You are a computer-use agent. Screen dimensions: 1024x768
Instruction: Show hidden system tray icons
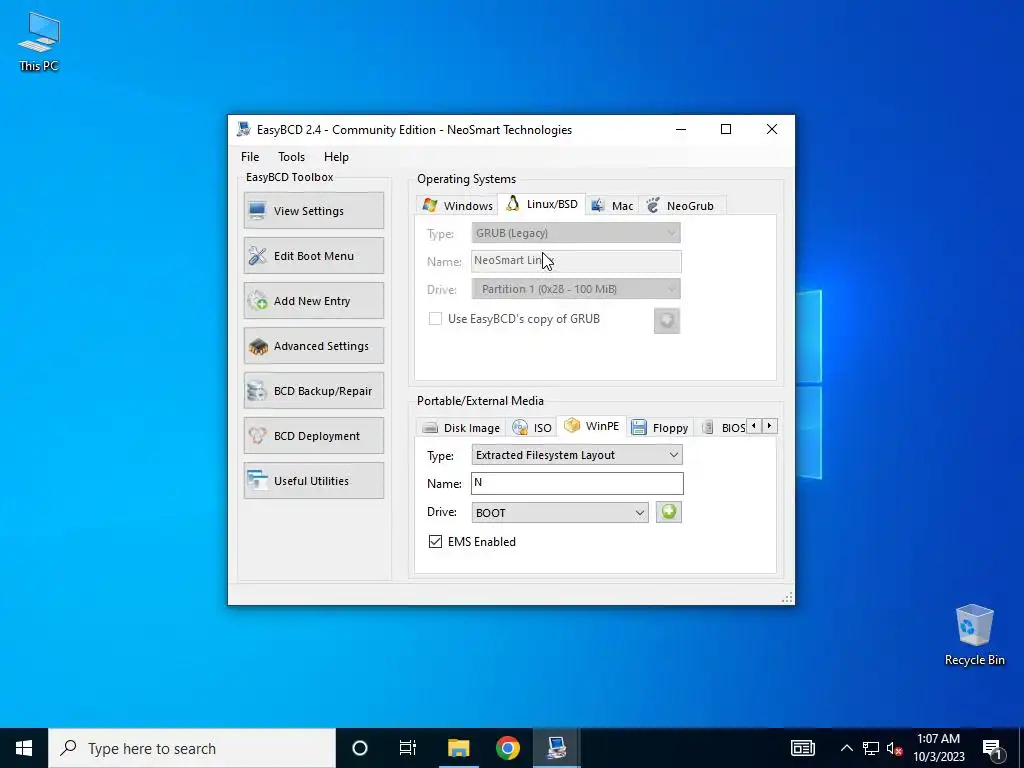click(x=846, y=748)
